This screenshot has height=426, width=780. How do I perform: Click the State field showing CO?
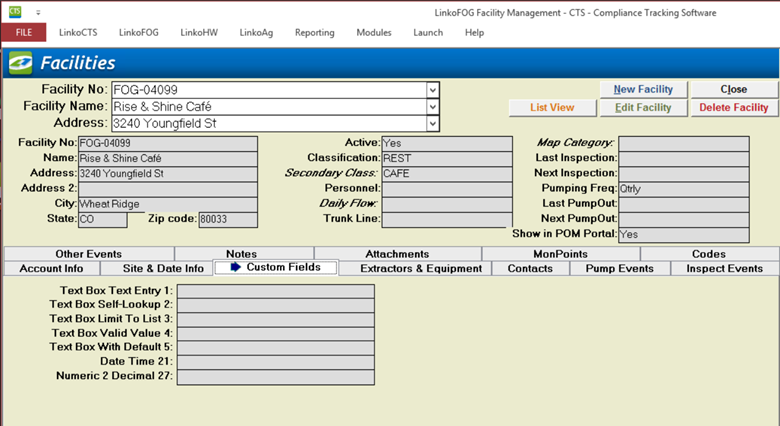pos(102,219)
